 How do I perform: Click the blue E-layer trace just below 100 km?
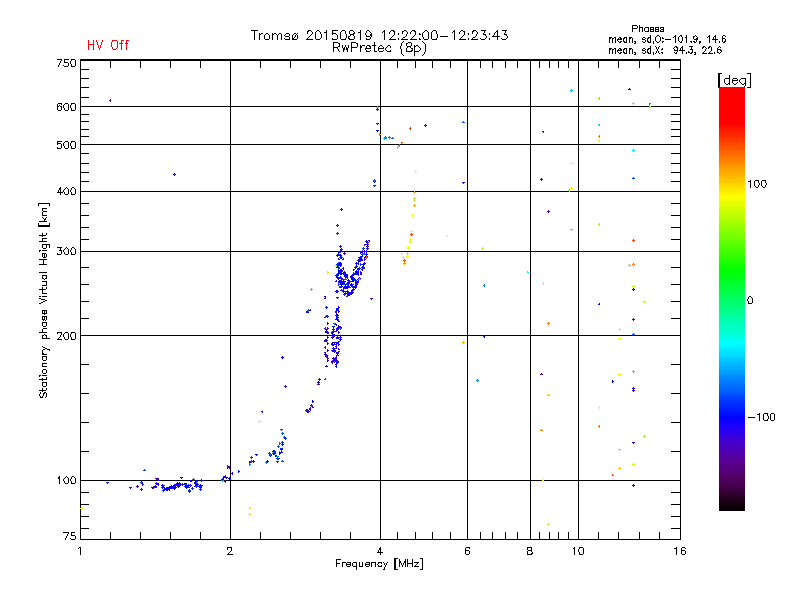(x=176, y=486)
